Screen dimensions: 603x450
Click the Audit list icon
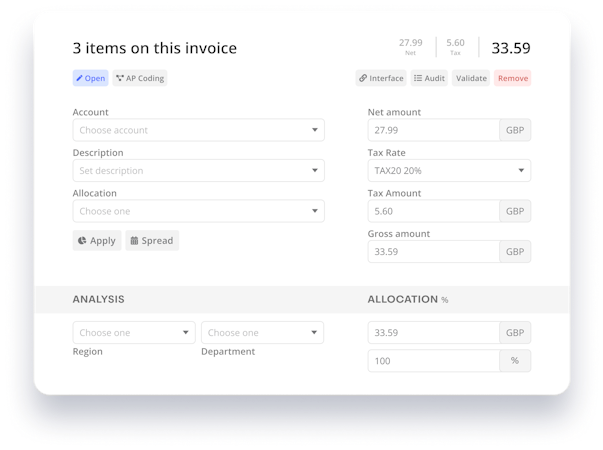tap(418, 78)
